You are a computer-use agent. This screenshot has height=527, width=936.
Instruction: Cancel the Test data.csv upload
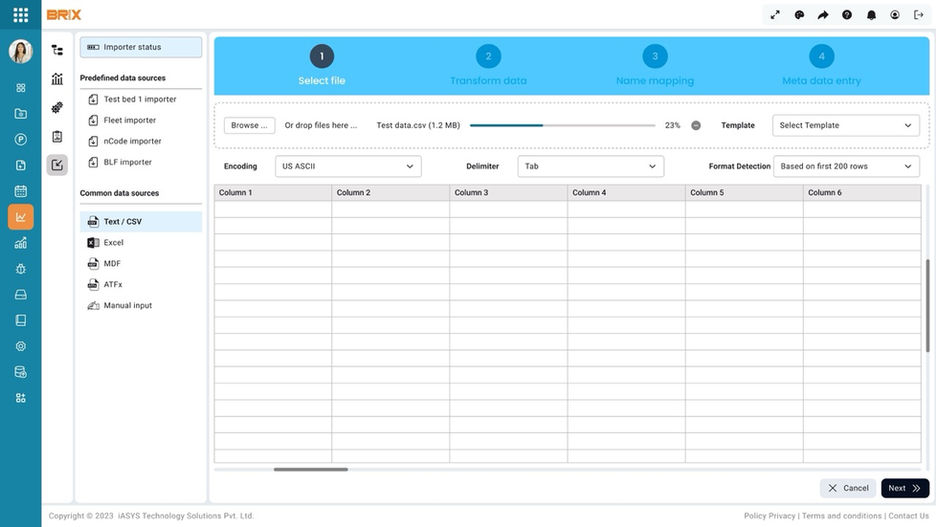(696, 125)
